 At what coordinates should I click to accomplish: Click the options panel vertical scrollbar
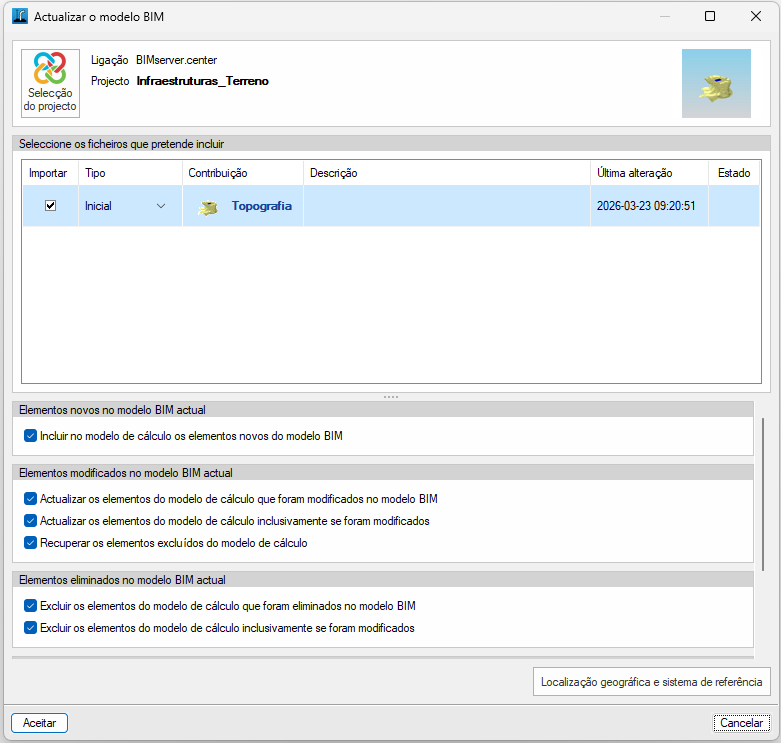[x=763, y=495]
